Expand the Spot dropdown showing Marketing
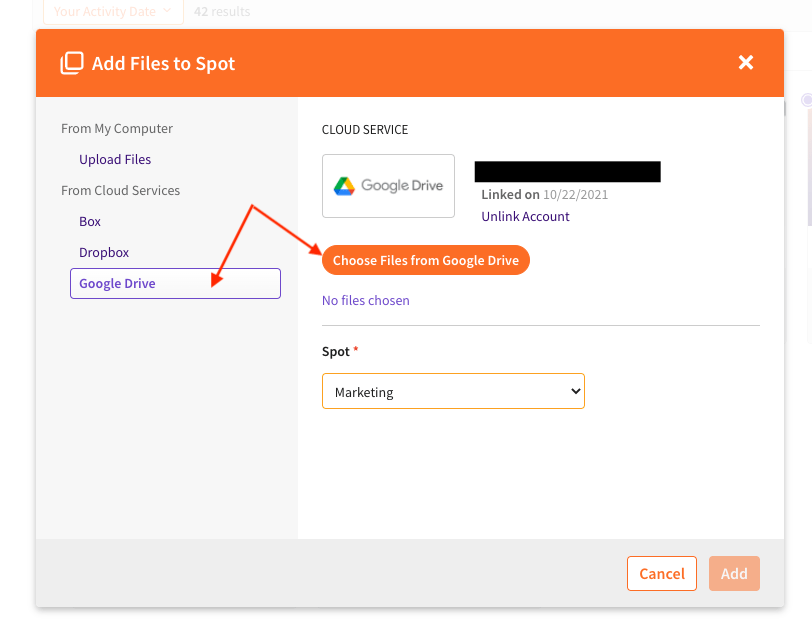 coord(453,392)
